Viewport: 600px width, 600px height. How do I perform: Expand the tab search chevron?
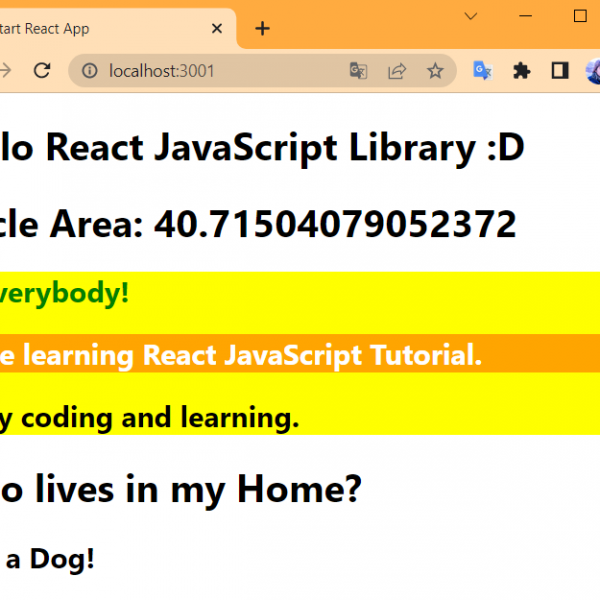[x=471, y=16]
